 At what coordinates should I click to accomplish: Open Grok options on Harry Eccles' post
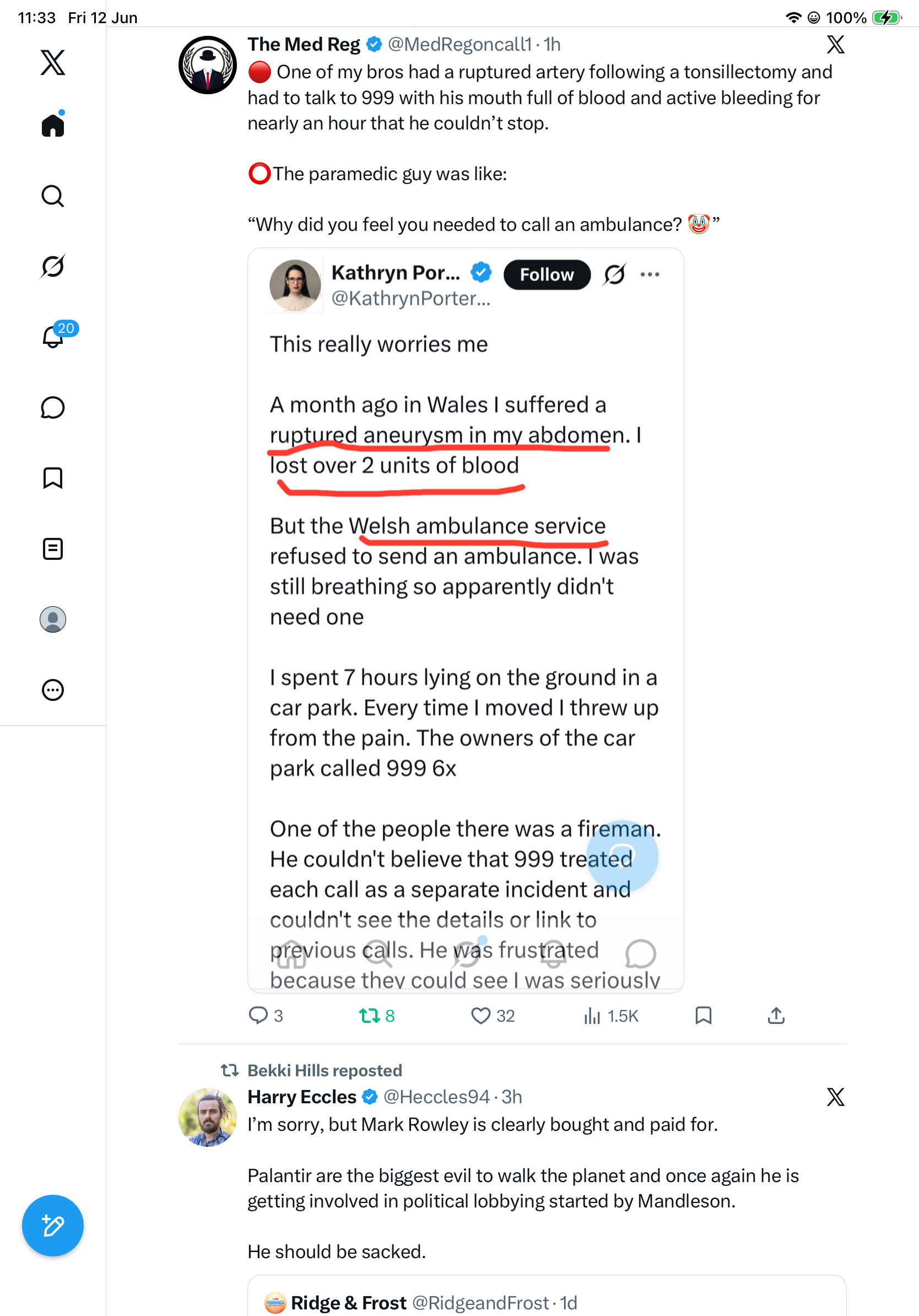tap(835, 1098)
